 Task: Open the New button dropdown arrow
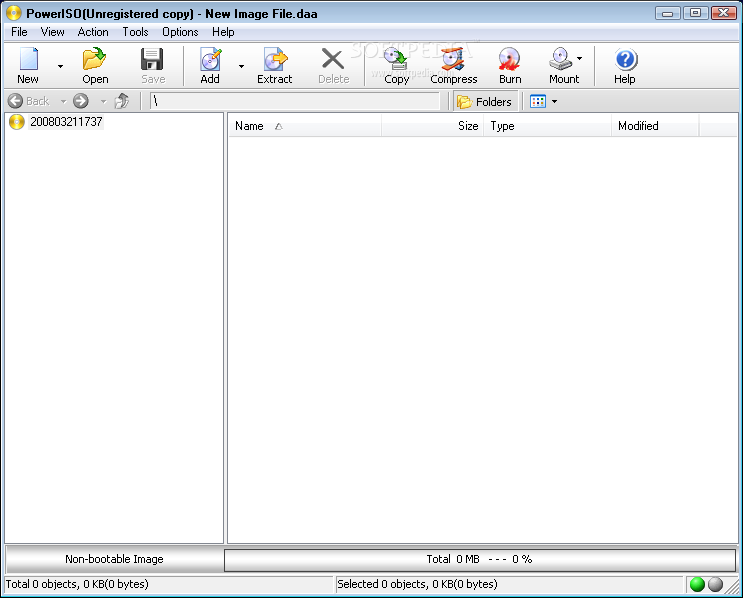click(60, 66)
